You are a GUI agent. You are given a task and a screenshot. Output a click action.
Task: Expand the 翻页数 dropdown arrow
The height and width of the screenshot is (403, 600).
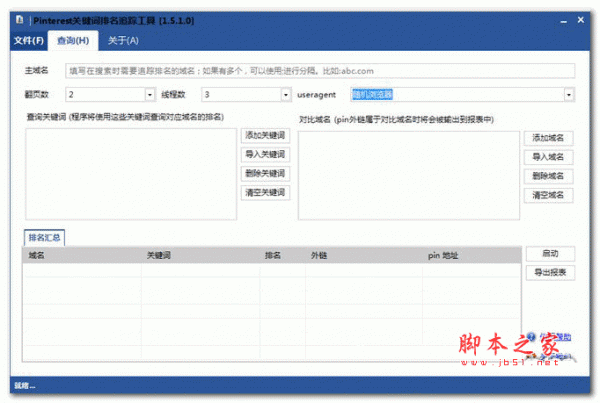click(x=150, y=95)
